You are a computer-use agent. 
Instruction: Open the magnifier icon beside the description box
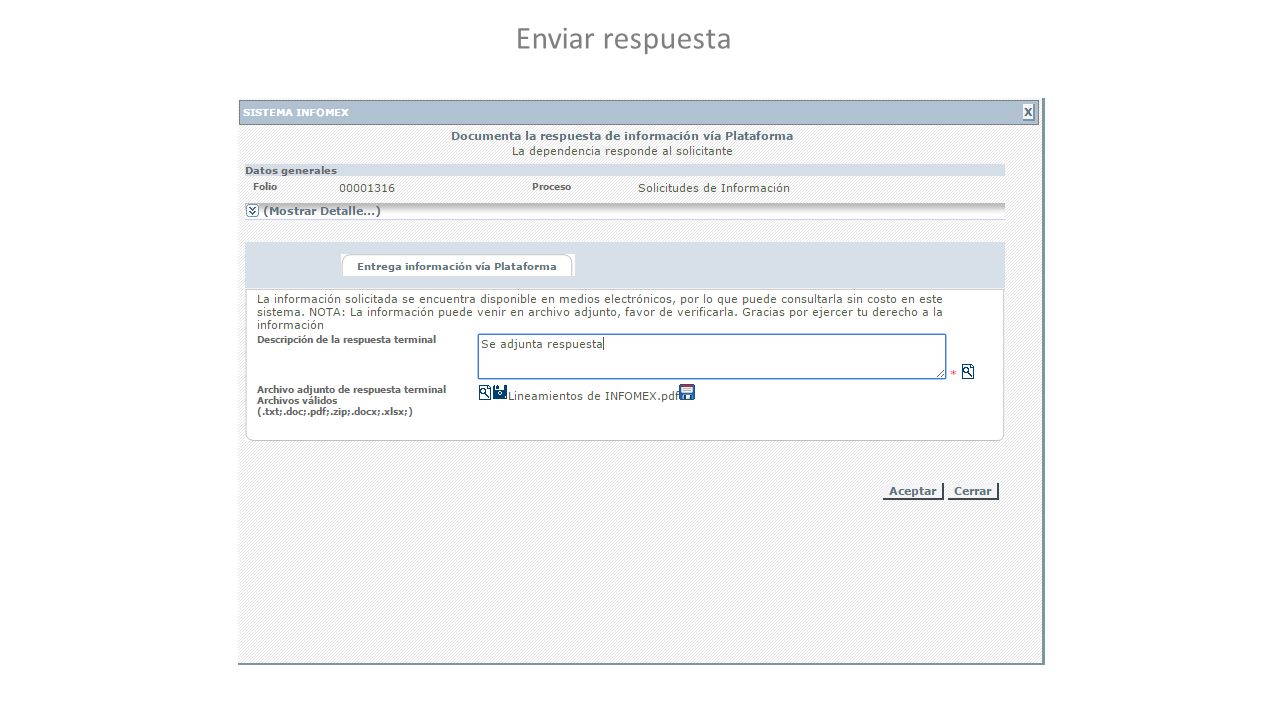968,372
